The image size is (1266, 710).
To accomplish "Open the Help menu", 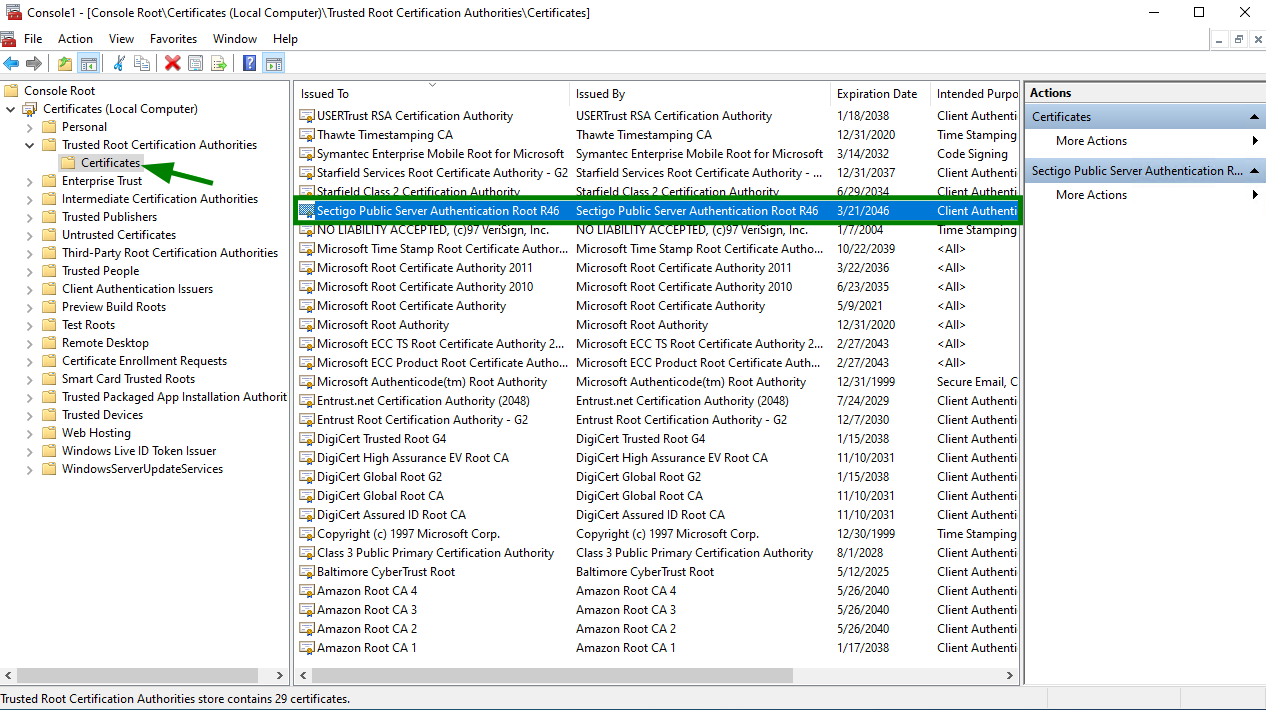I will click(x=285, y=39).
